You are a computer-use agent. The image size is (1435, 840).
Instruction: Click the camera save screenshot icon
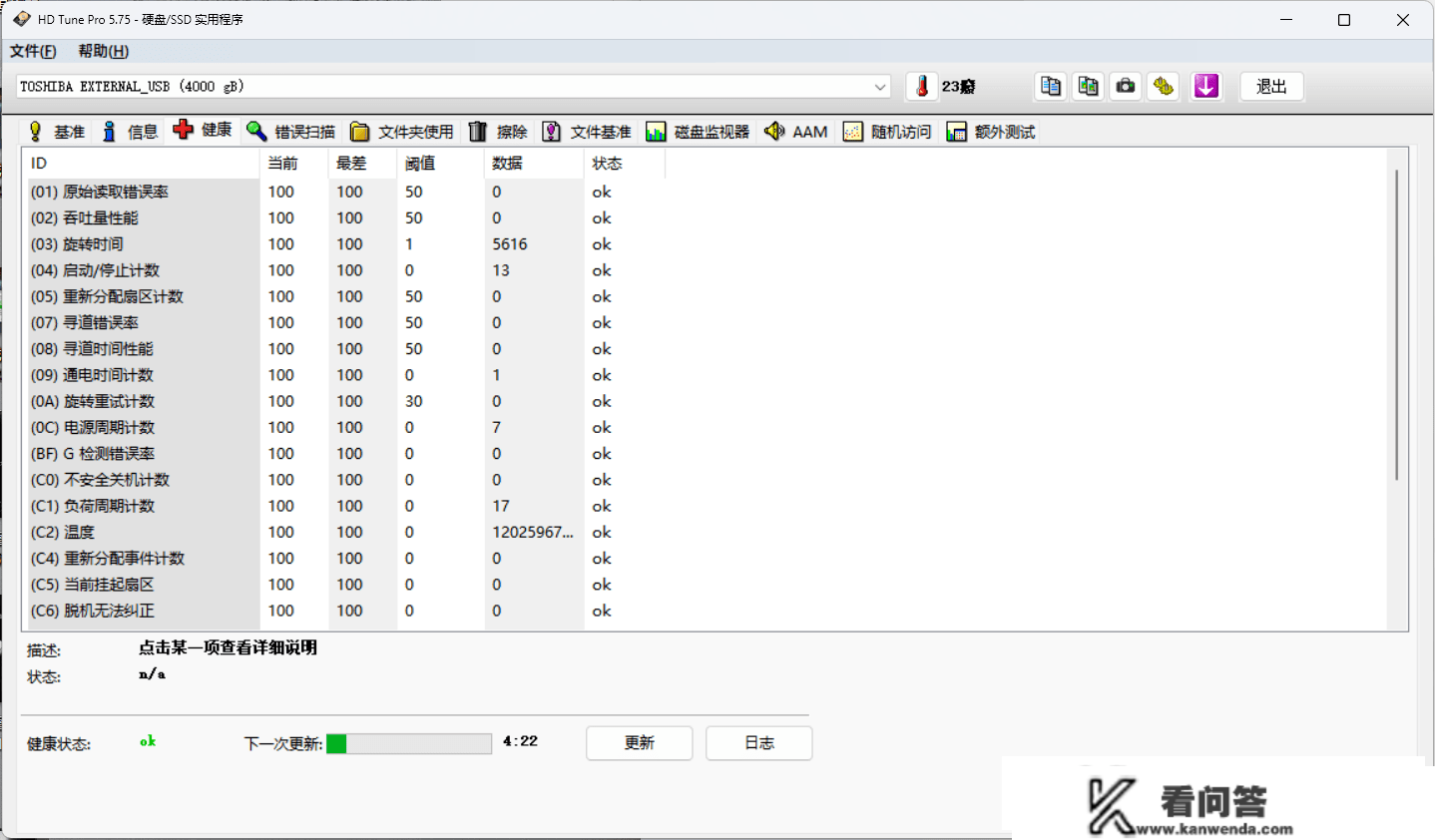(x=1126, y=87)
